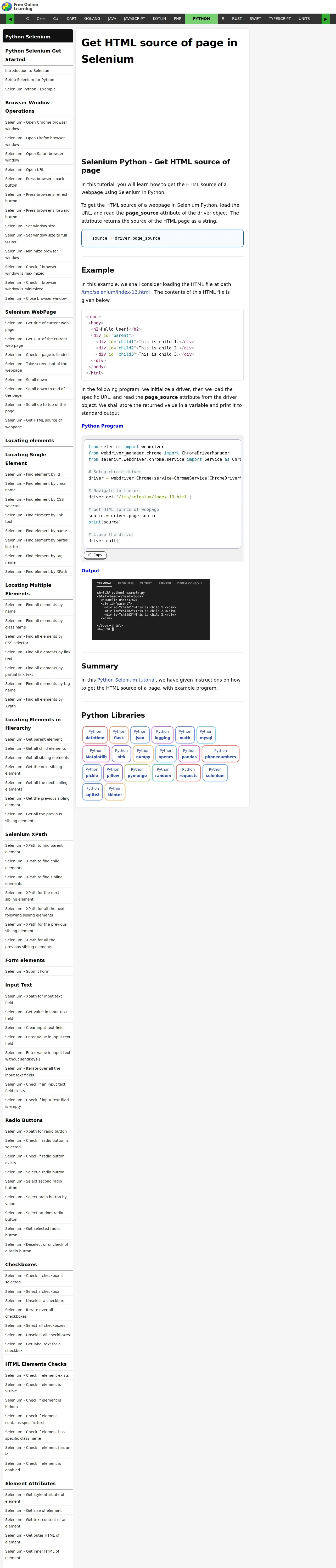Open Selenium - Unselect all checkboxes link
336x1568 pixels.
click(38, 1335)
